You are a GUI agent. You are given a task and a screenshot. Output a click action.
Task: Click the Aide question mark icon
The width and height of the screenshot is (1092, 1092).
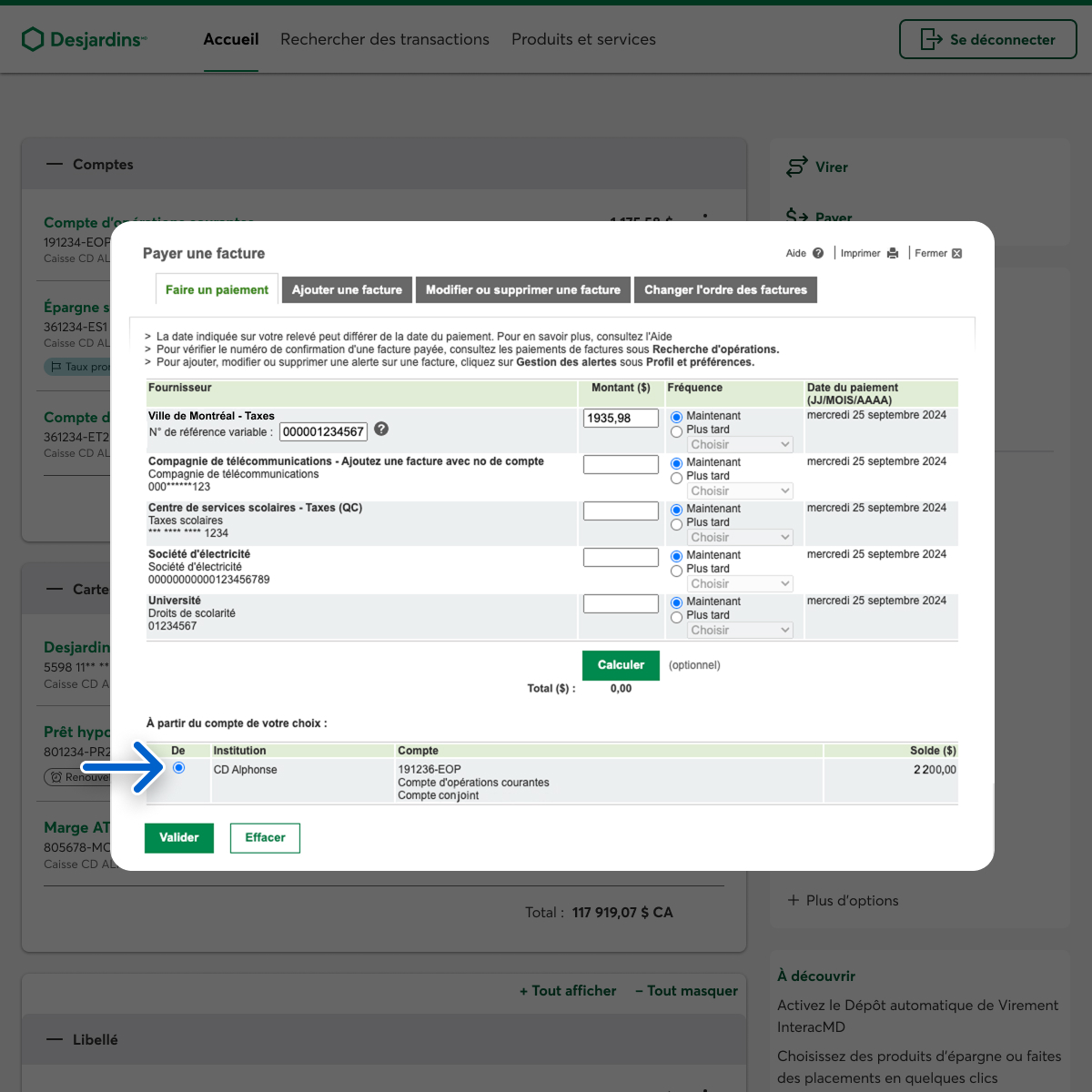click(818, 254)
